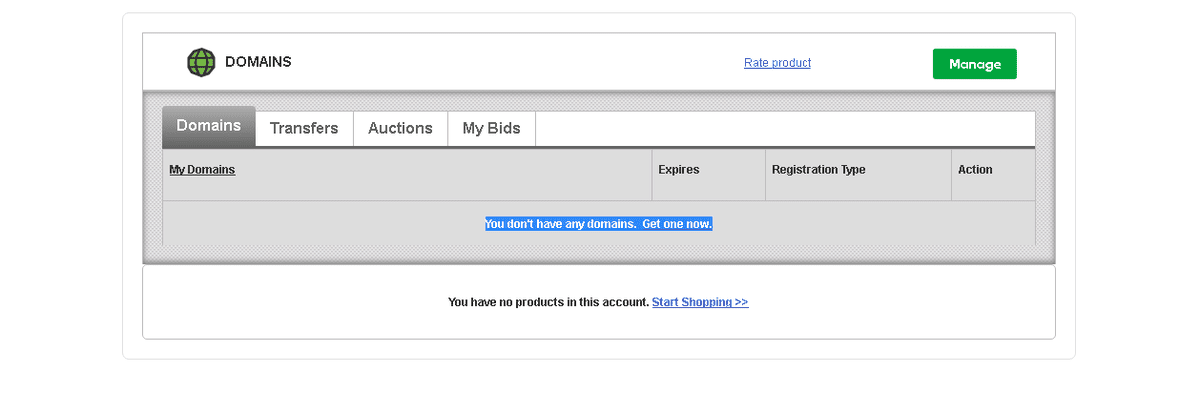
Task: Open the Rate product link
Action: (x=777, y=63)
